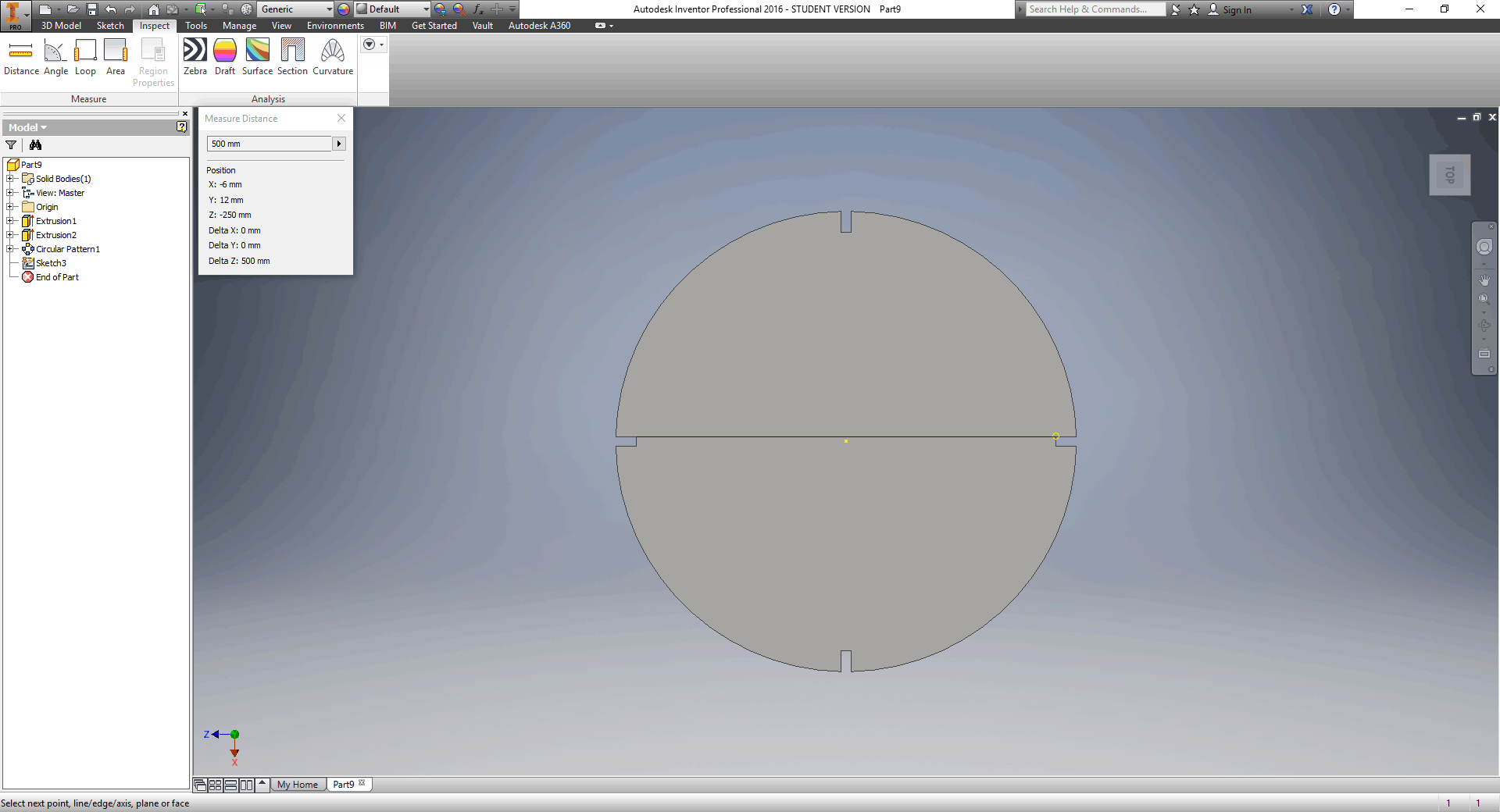Click the appearance color wheel icon
Viewport: 1500px width, 812px height.
344,9
